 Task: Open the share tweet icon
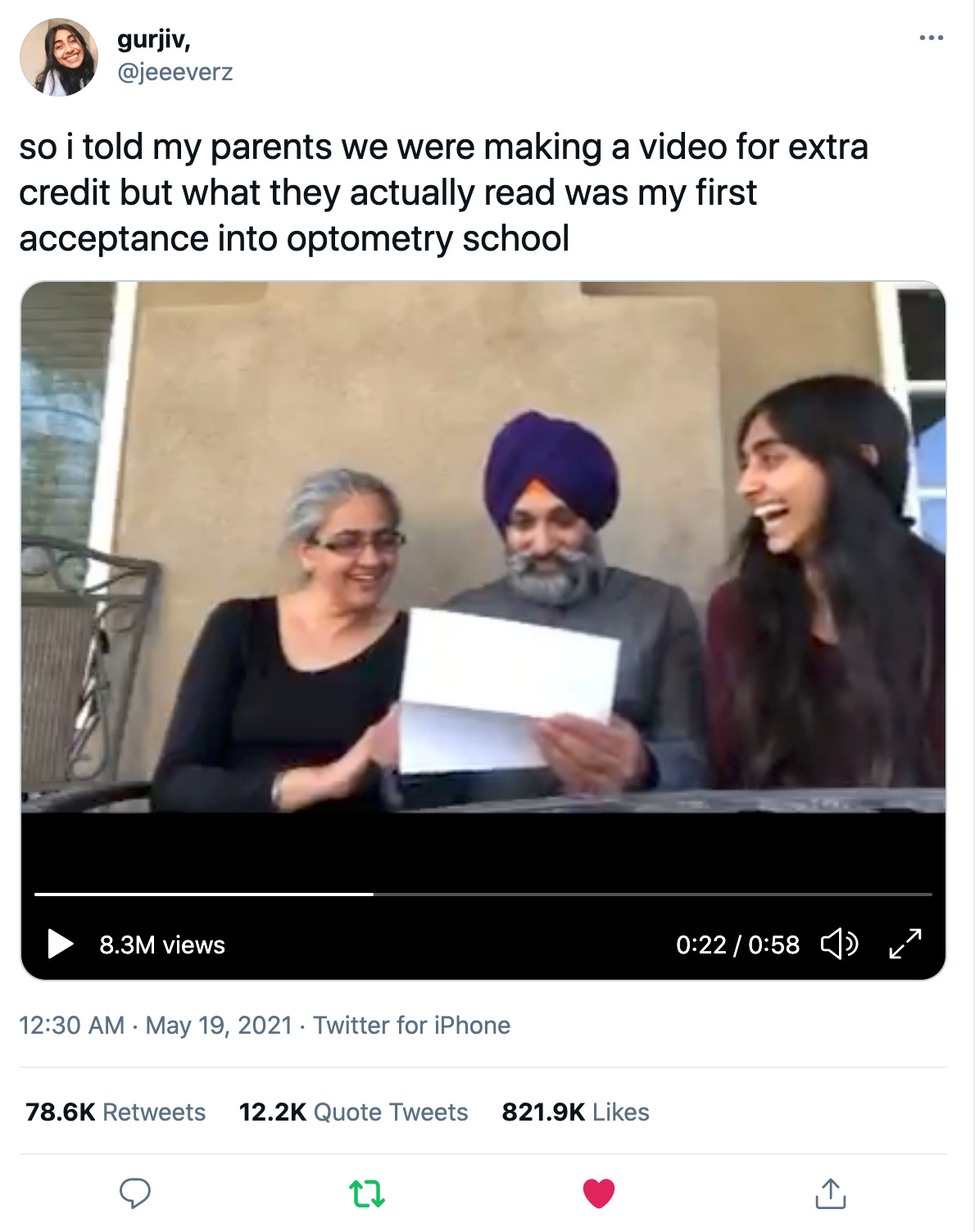(x=830, y=1193)
